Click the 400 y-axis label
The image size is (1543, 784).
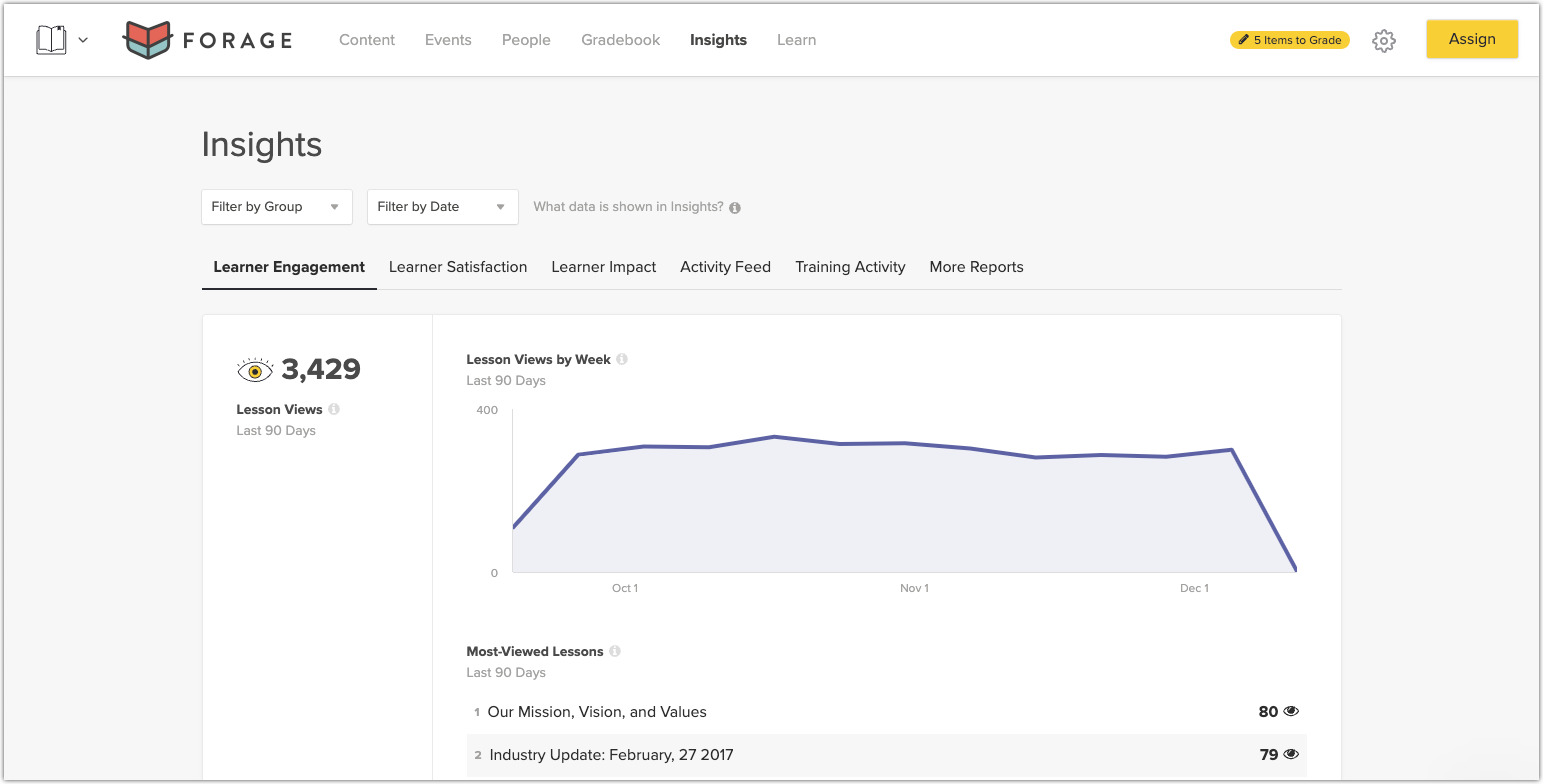(x=487, y=410)
